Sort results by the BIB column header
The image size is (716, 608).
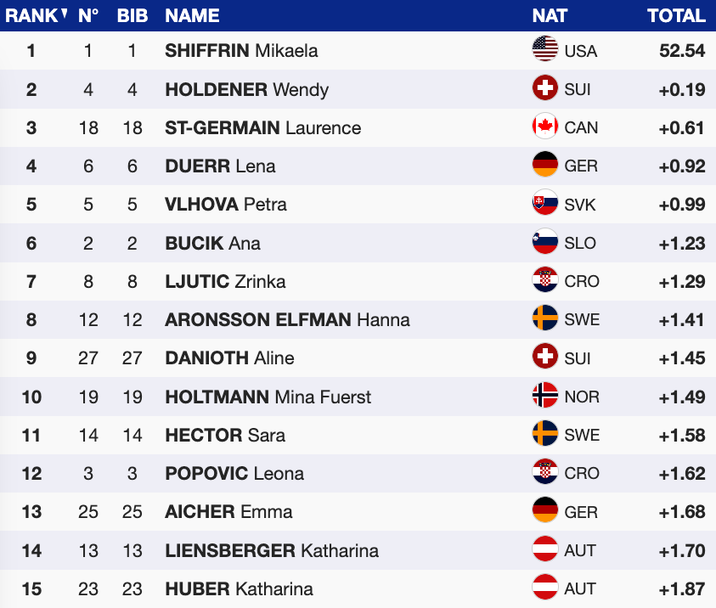coord(132,15)
